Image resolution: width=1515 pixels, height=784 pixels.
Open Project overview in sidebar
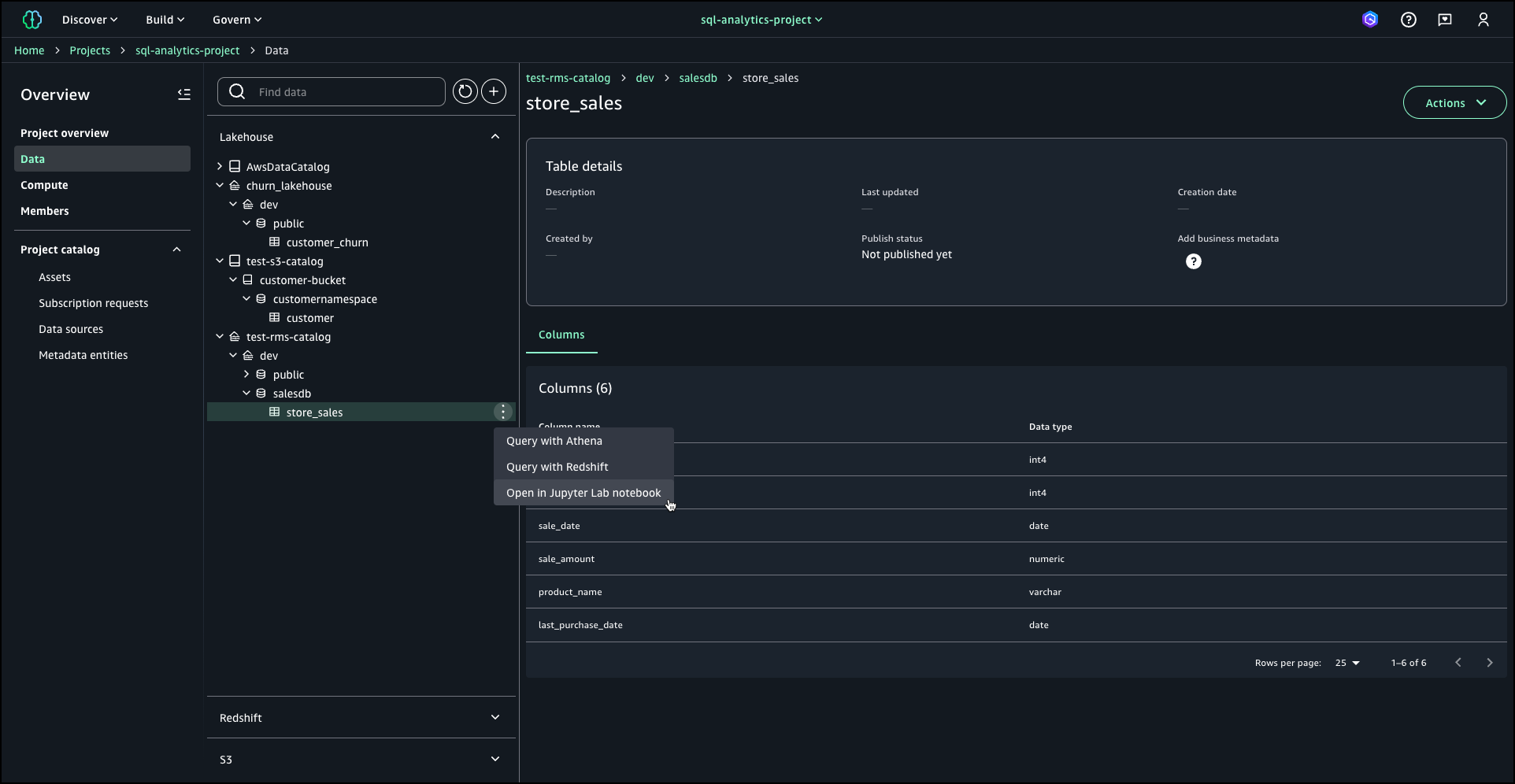coord(65,133)
